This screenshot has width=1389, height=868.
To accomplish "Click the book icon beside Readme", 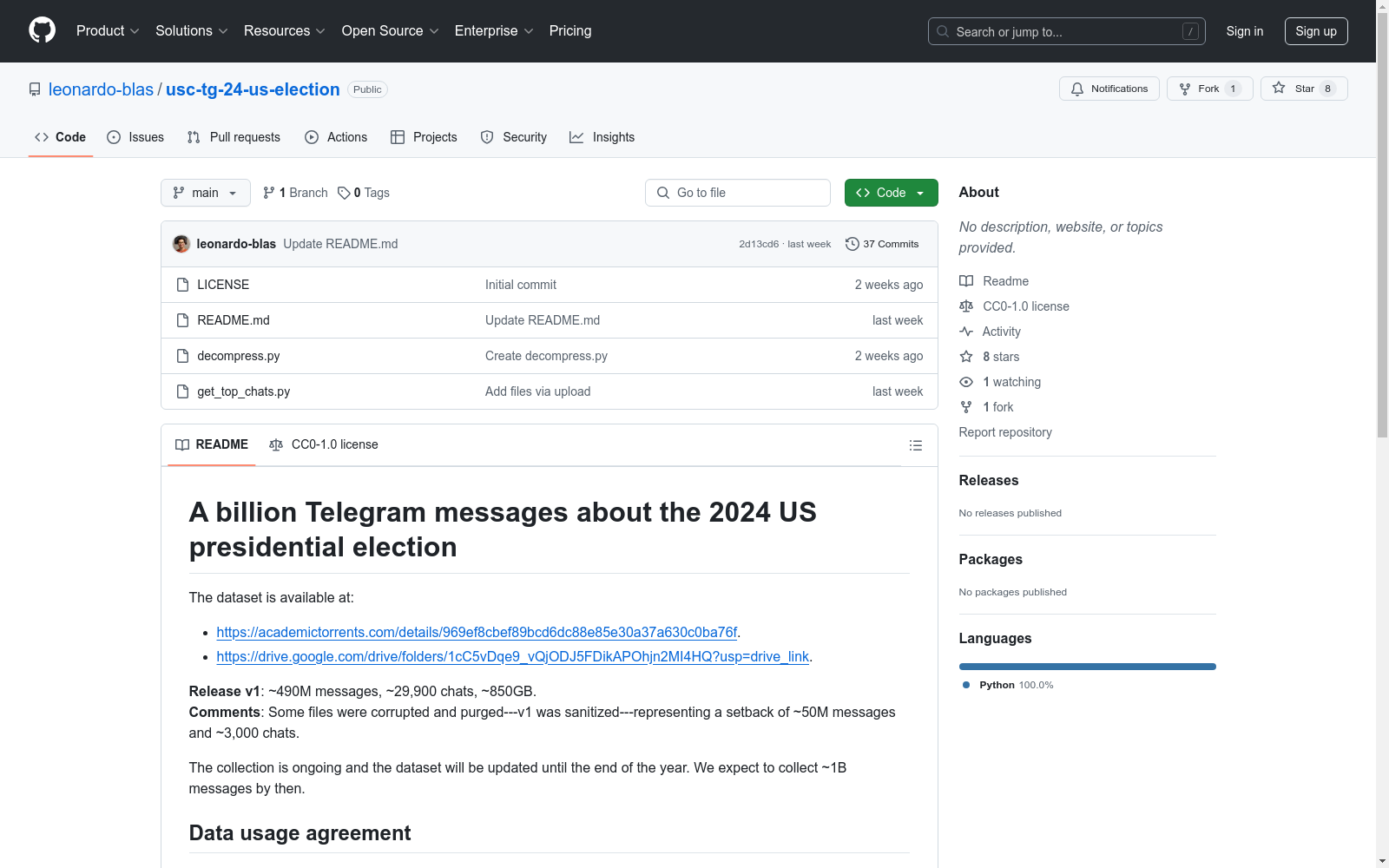I will pyautogui.click(x=966, y=281).
